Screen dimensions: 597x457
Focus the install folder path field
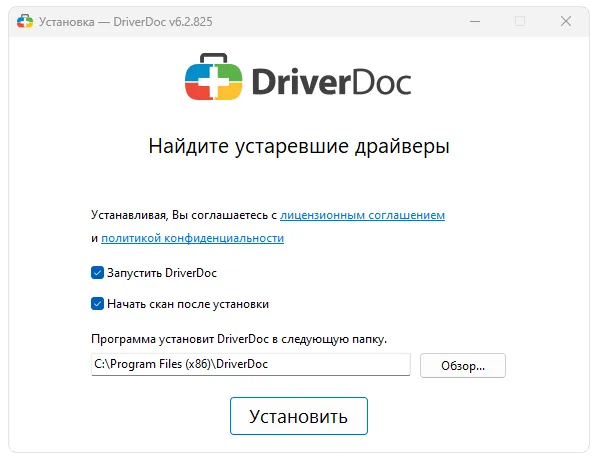[251, 364]
